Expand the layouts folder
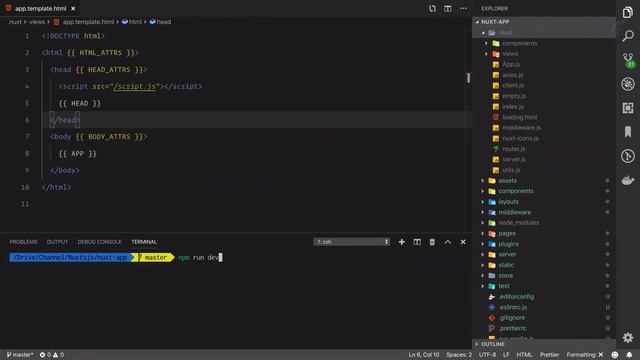The height and width of the screenshot is (360, 640). [x=544, y=202]
